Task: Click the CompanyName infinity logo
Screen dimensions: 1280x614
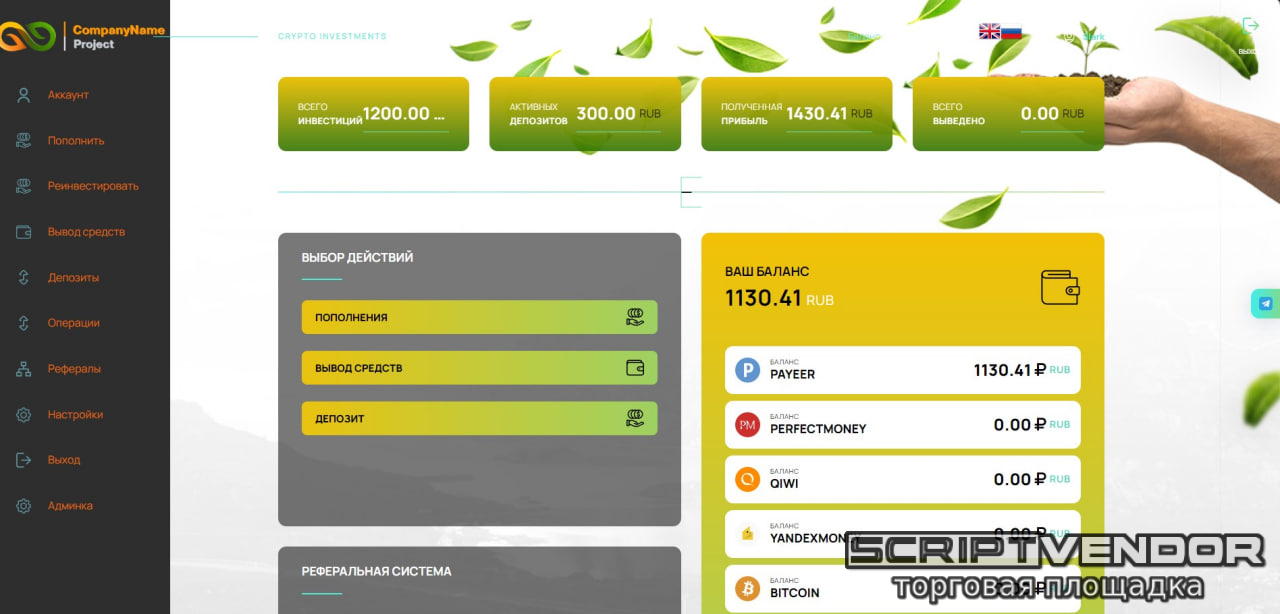Action: [x=28, y=37]
